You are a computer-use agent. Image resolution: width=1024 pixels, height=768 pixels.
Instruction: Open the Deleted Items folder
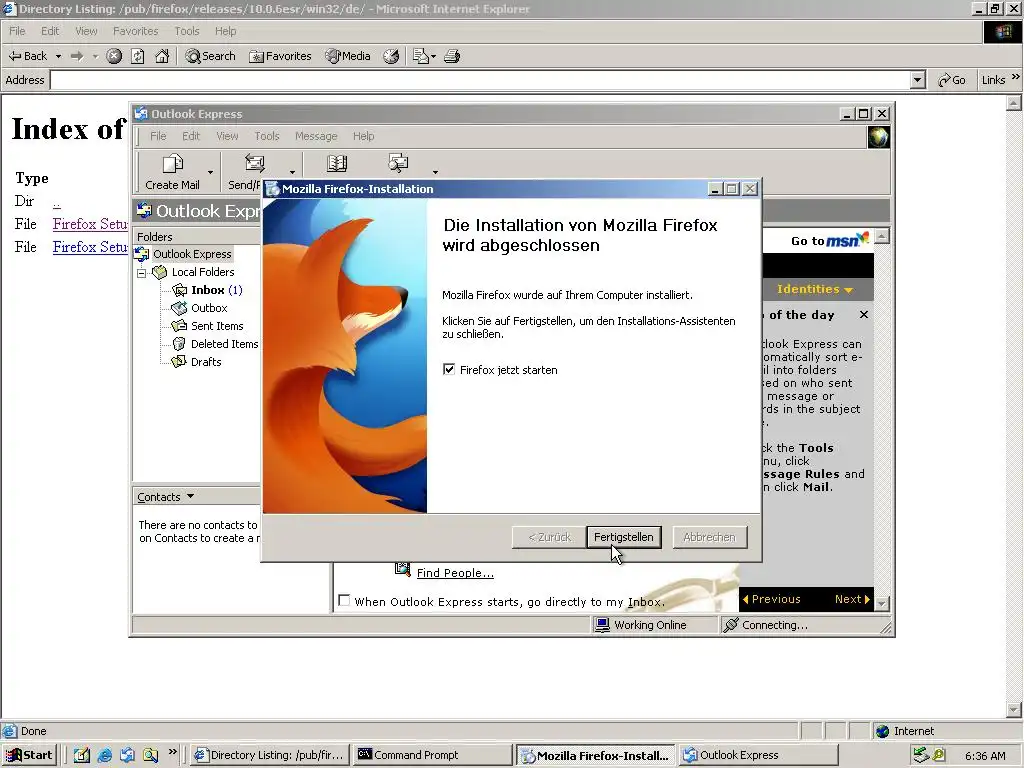pyautogui.click(x=224, y=344)
